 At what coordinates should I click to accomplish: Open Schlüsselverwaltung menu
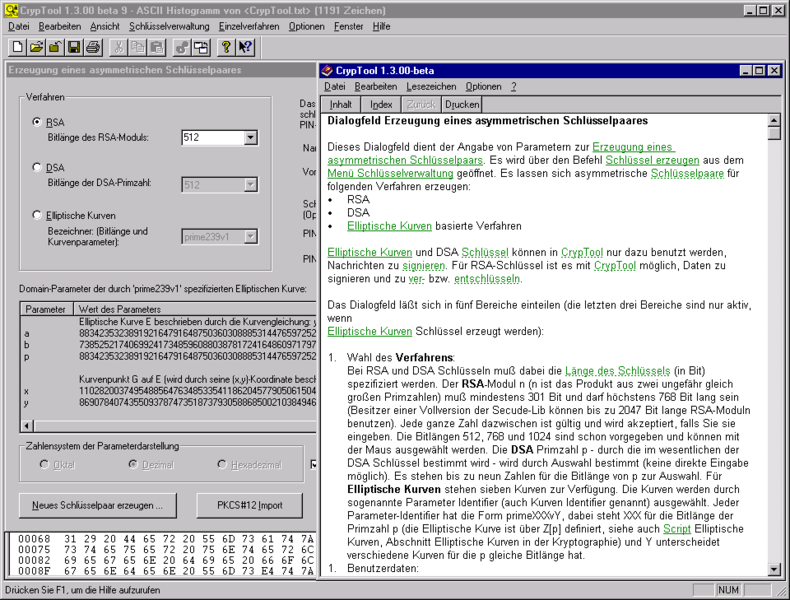tap(169, 26)
